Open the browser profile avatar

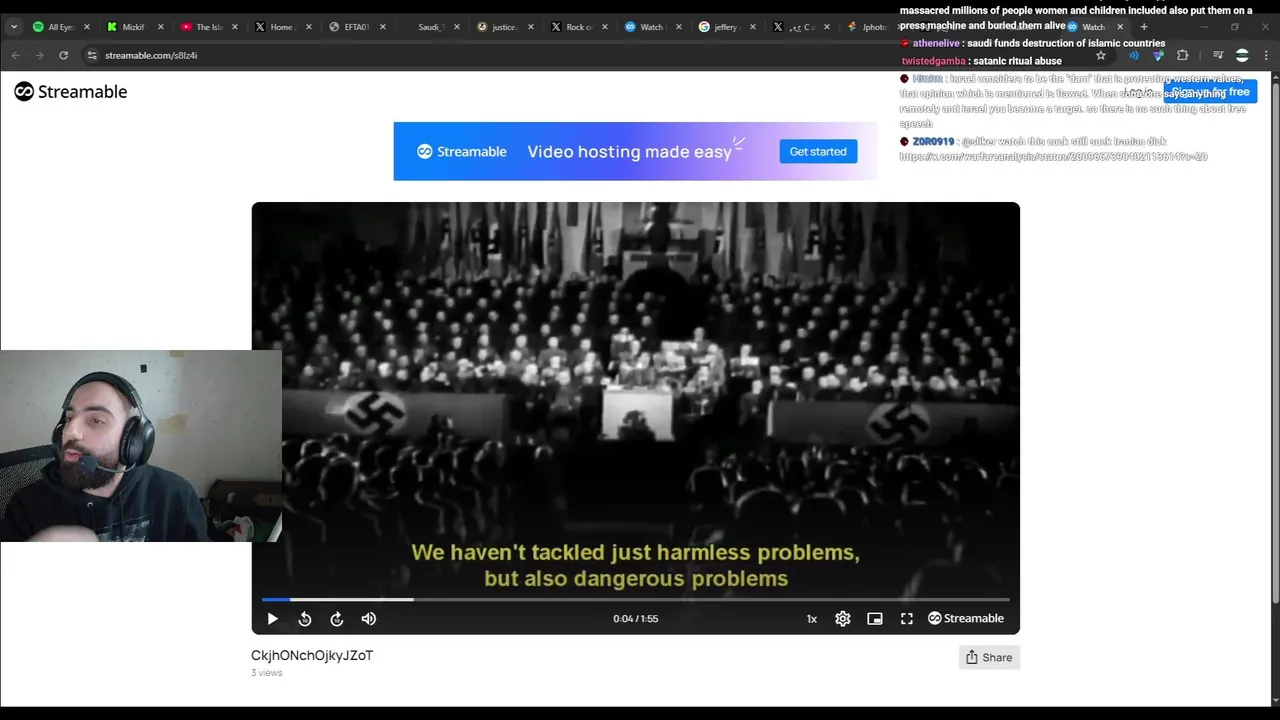coord(1242,55)
